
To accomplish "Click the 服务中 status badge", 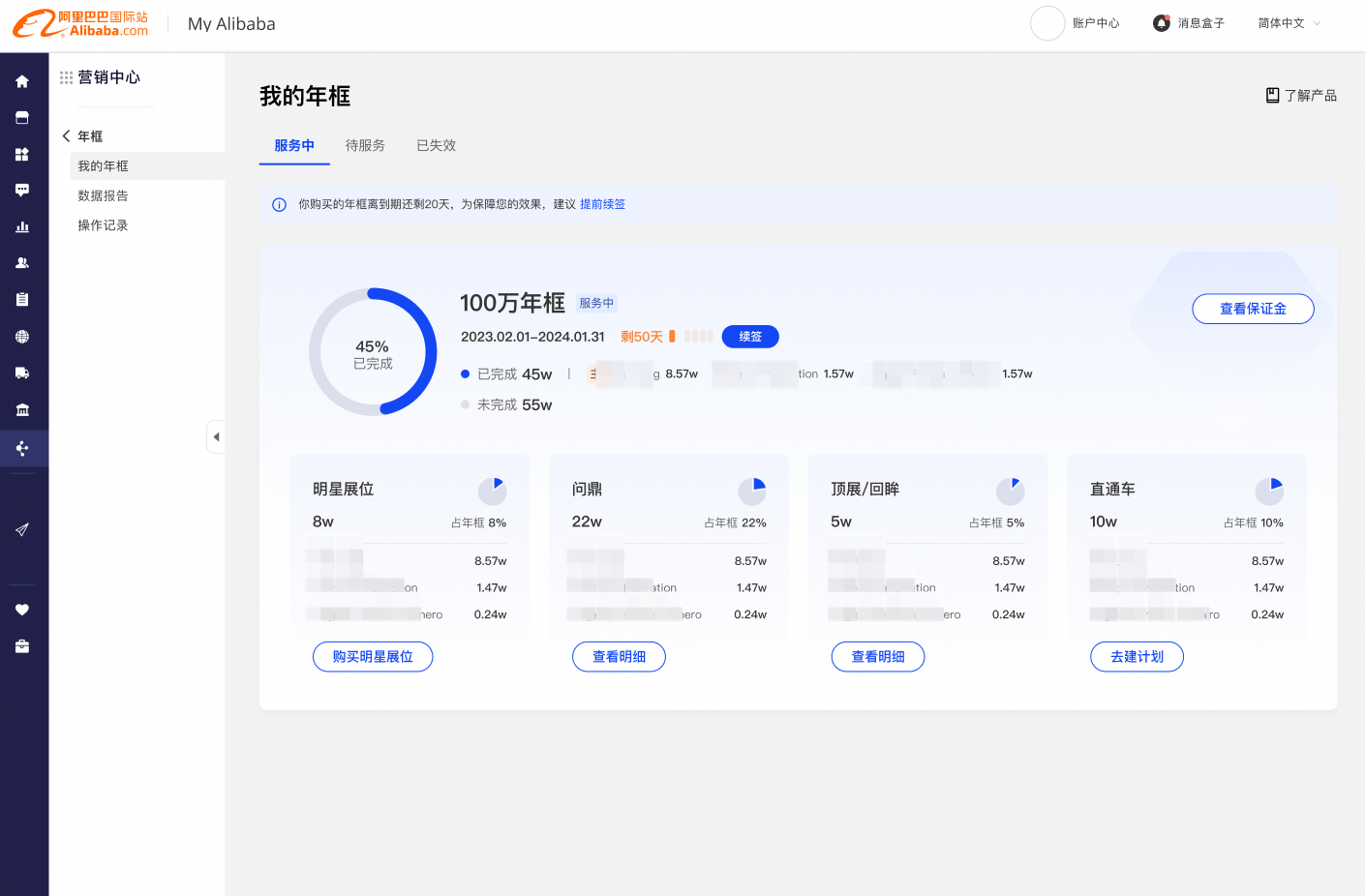I will tap(596, 303).
